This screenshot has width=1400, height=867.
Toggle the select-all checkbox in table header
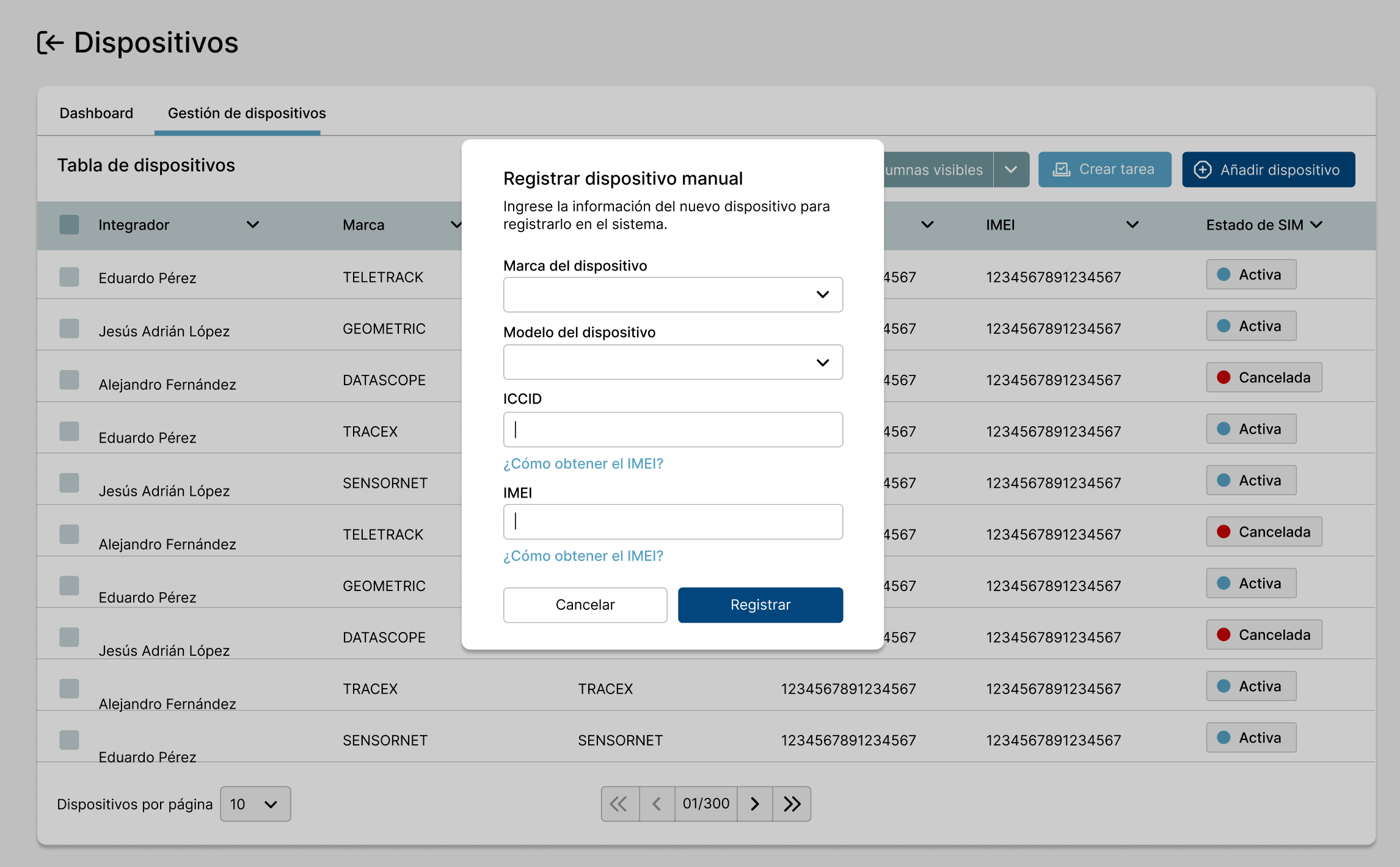click(69, 225)
